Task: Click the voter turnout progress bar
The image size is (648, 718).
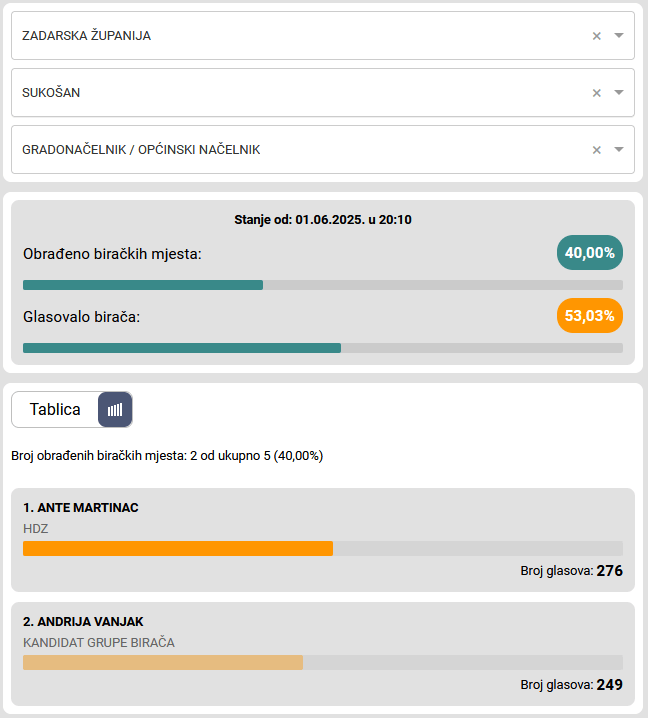Action: 322,348
